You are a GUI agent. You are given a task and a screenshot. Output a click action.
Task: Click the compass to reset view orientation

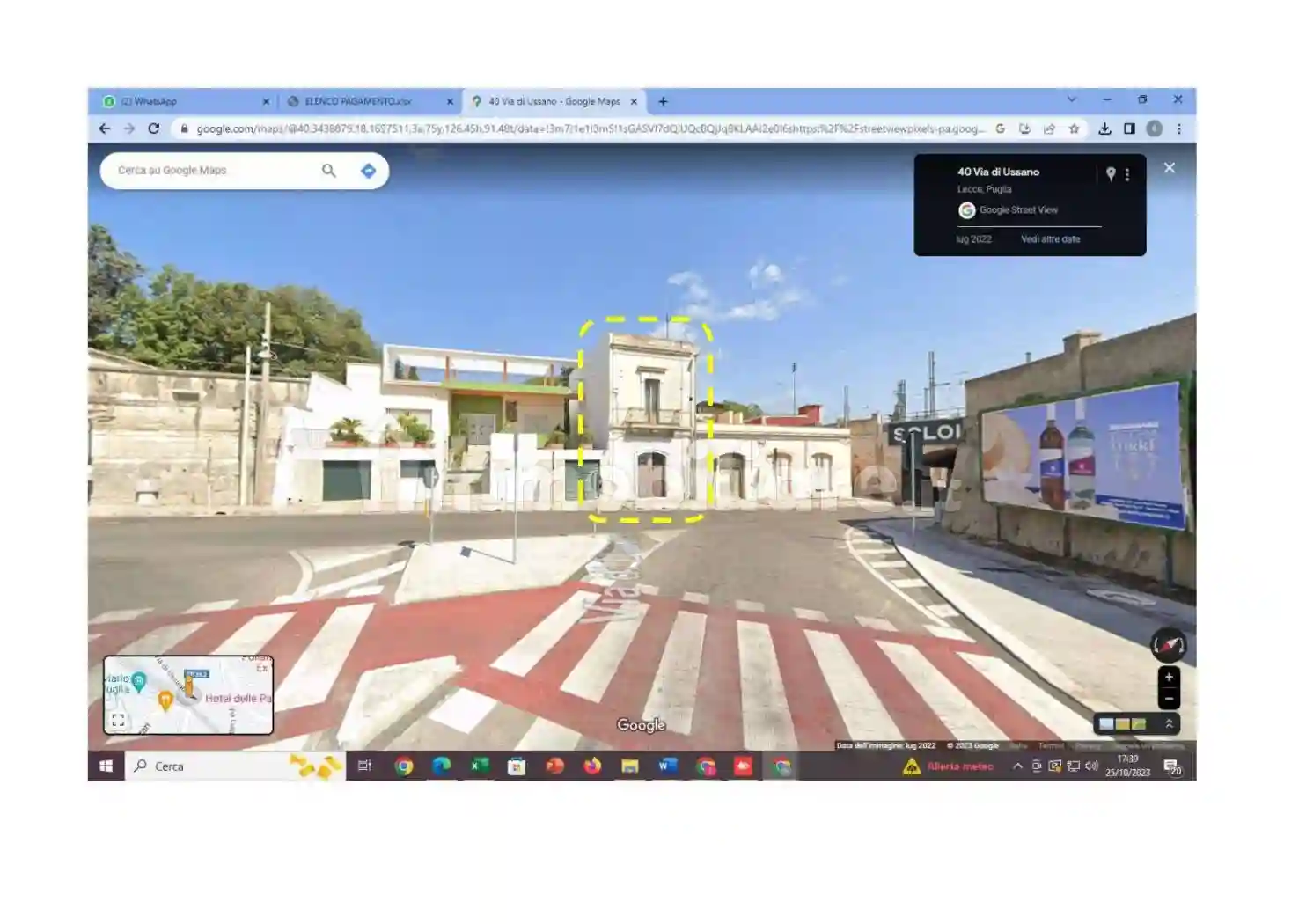point(1169,645)
